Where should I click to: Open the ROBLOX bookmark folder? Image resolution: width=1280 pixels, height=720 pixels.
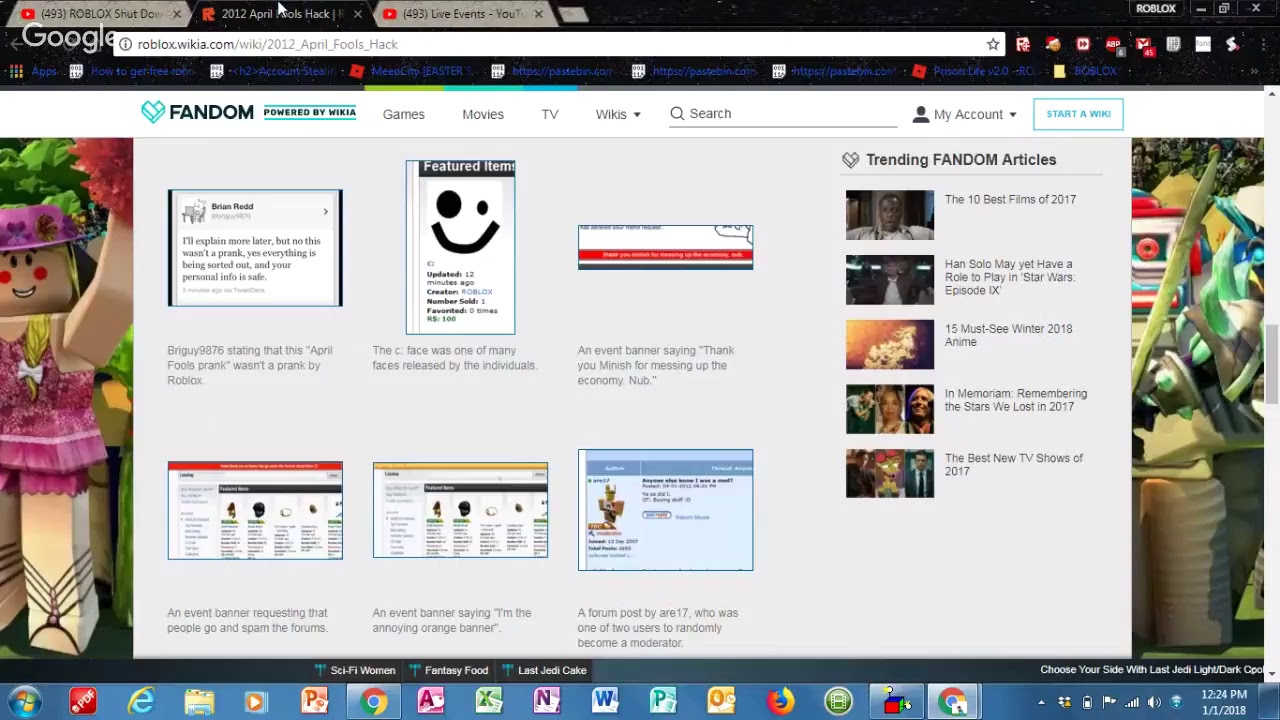coord(1085,71)
